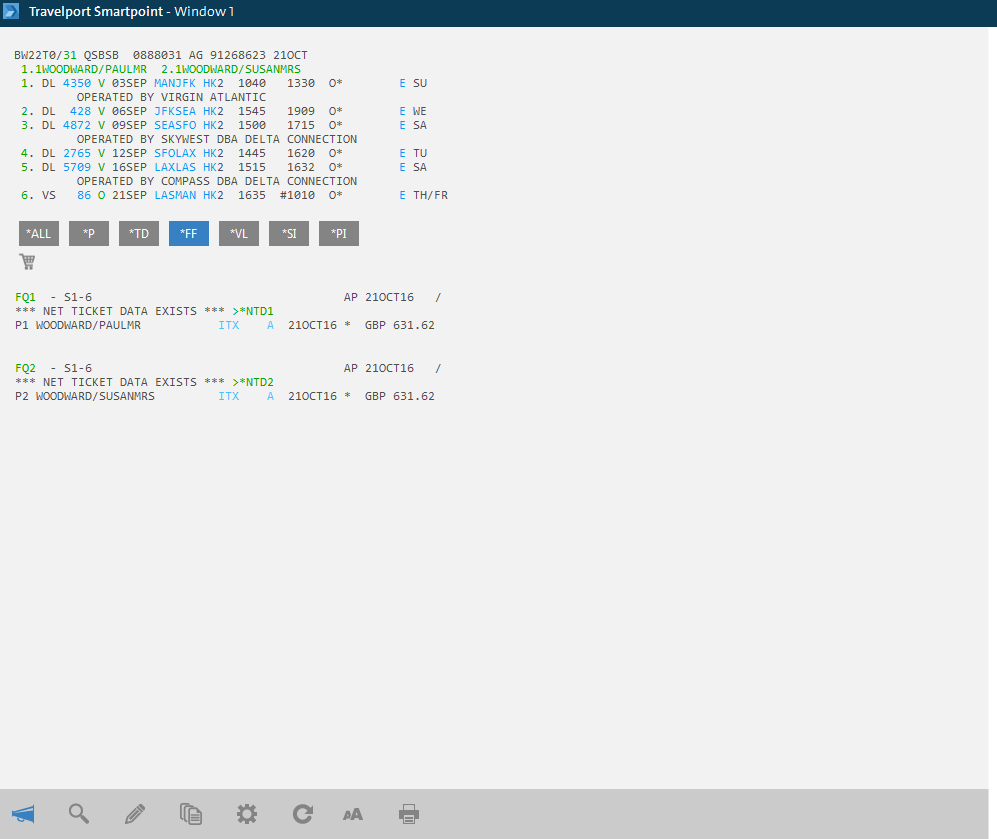Screen dimensions: 997x839
Task: Select the pencil edit icon
Action: (135, 814)
